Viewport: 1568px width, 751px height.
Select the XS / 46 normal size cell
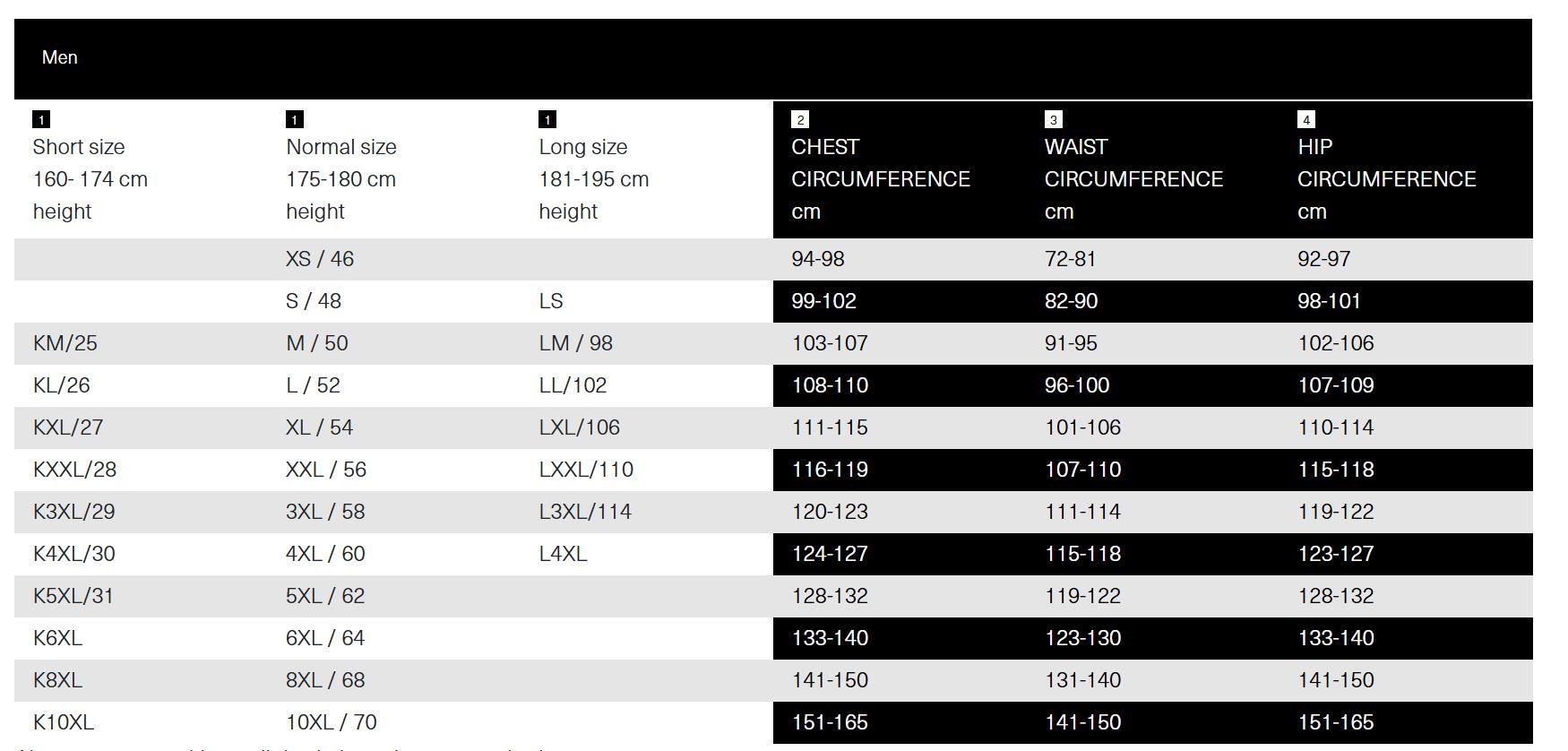(x=320, y=259)
